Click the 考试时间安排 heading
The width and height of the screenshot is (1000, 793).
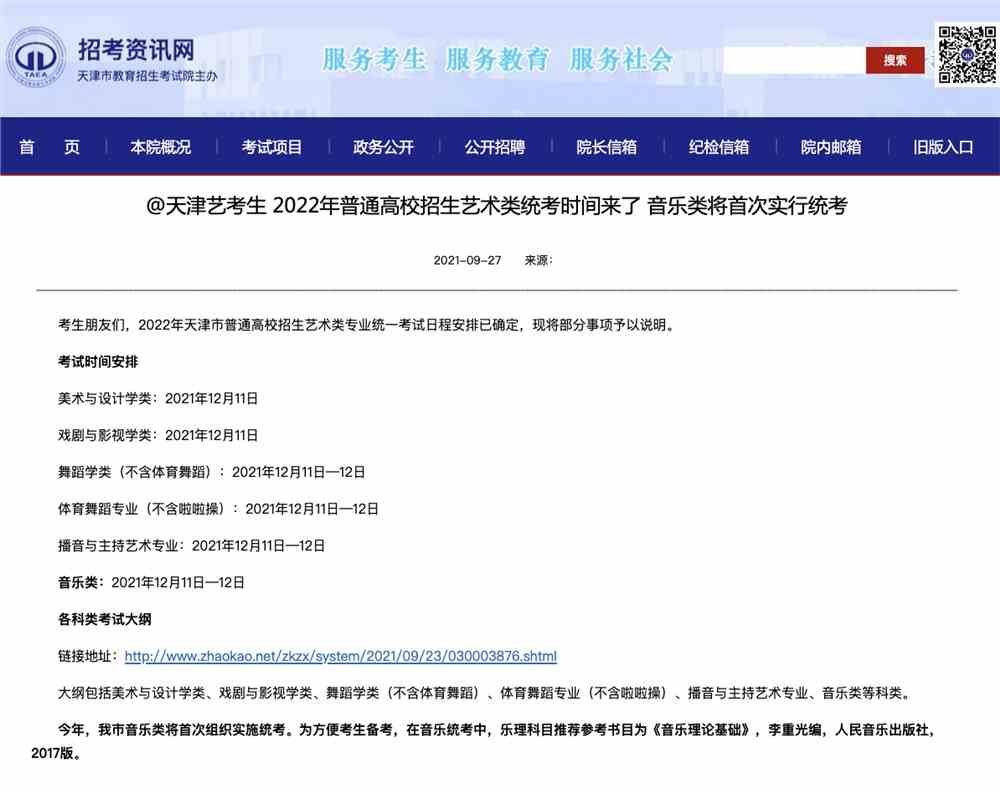coord(98,362)
